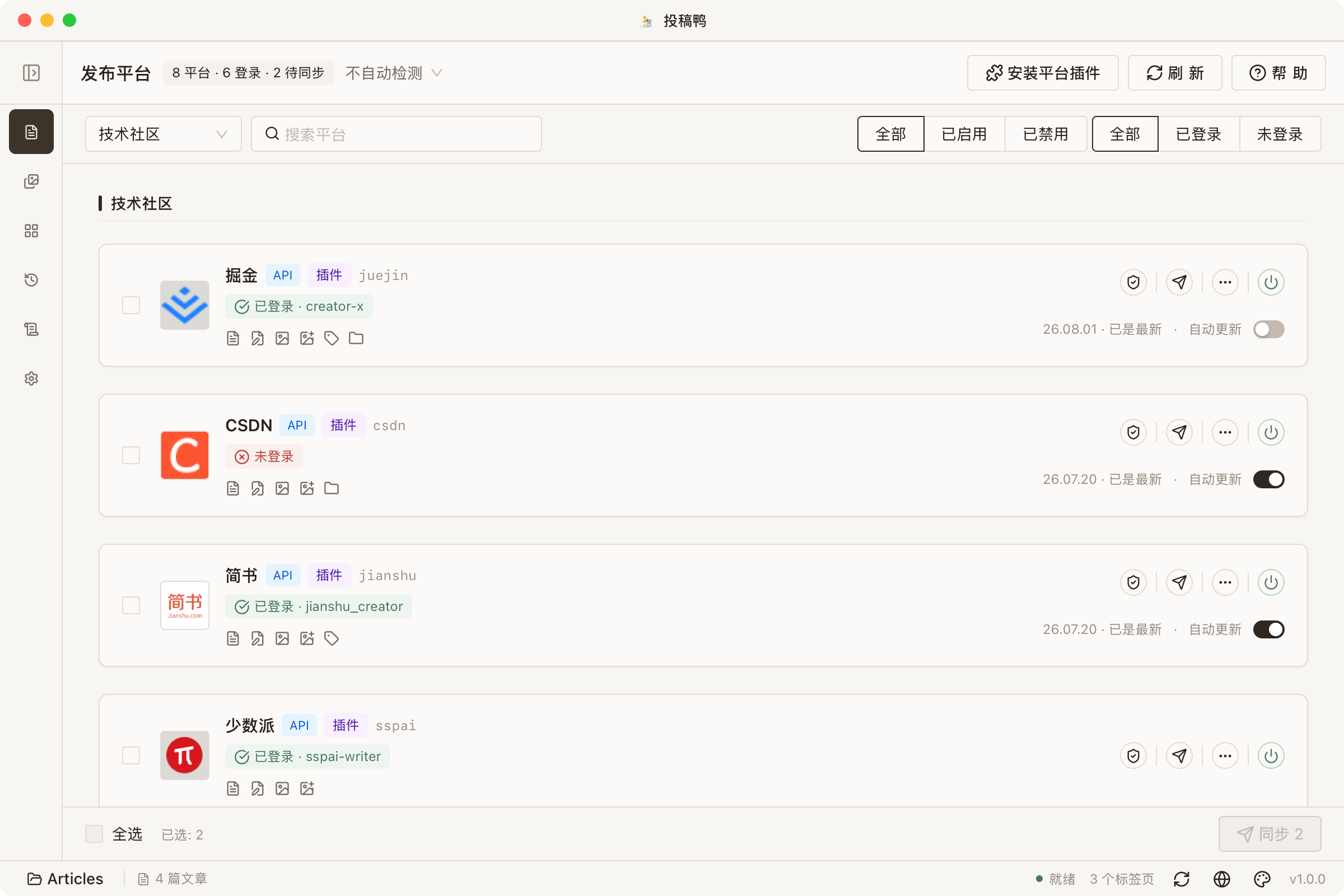Click the power icon for 简书
Image resolution: width=1344 pixels, height=896 pixels.
coord(1271,582)
